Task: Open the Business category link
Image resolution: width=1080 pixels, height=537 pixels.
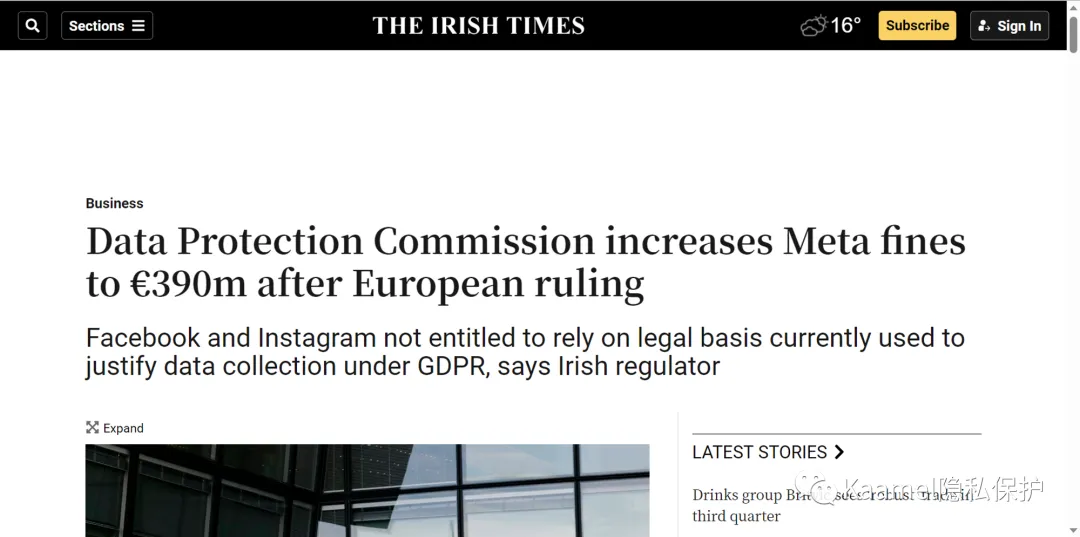Action: 114,203
